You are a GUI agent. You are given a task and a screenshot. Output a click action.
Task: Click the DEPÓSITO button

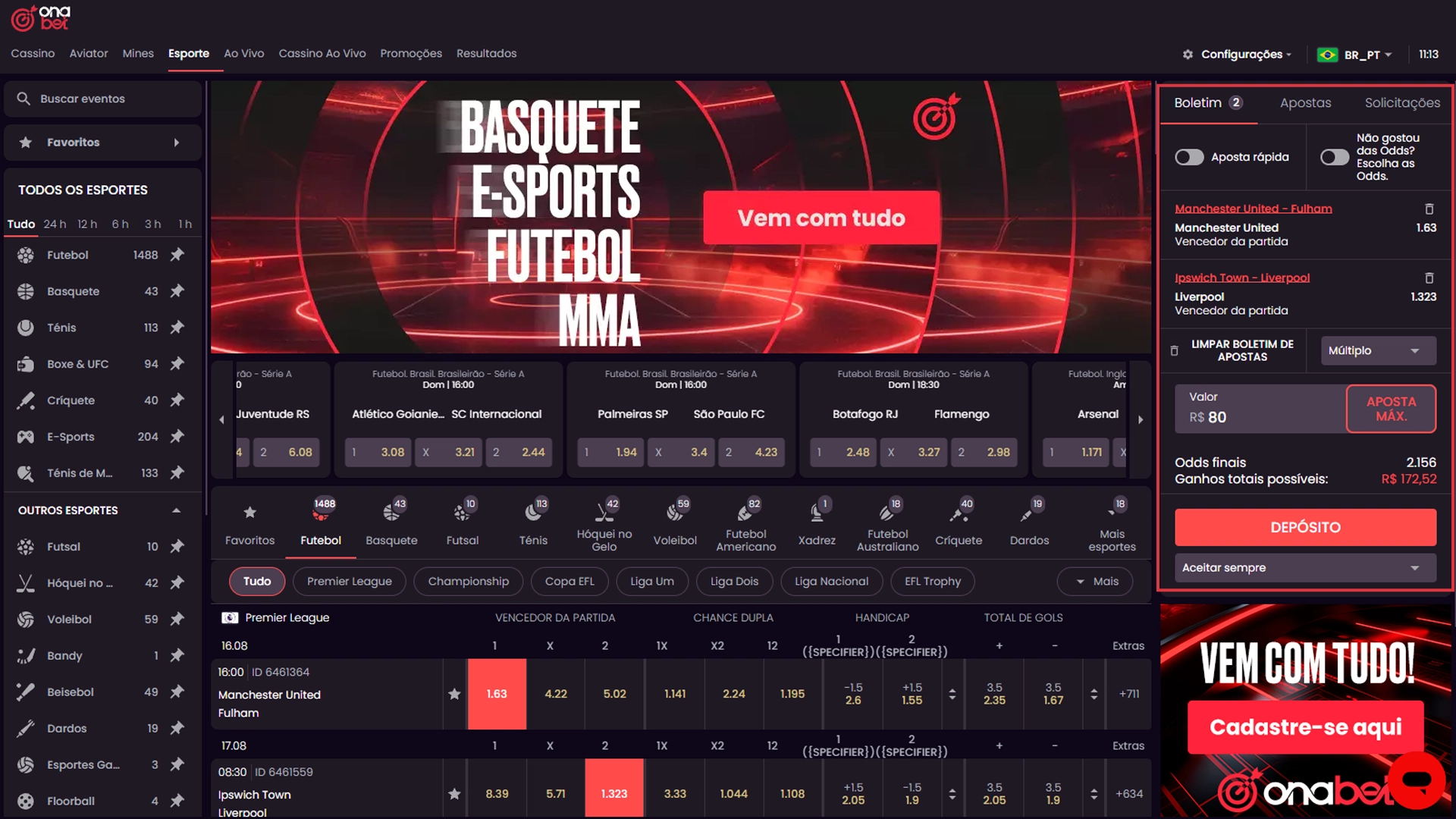coord(1305,527)
